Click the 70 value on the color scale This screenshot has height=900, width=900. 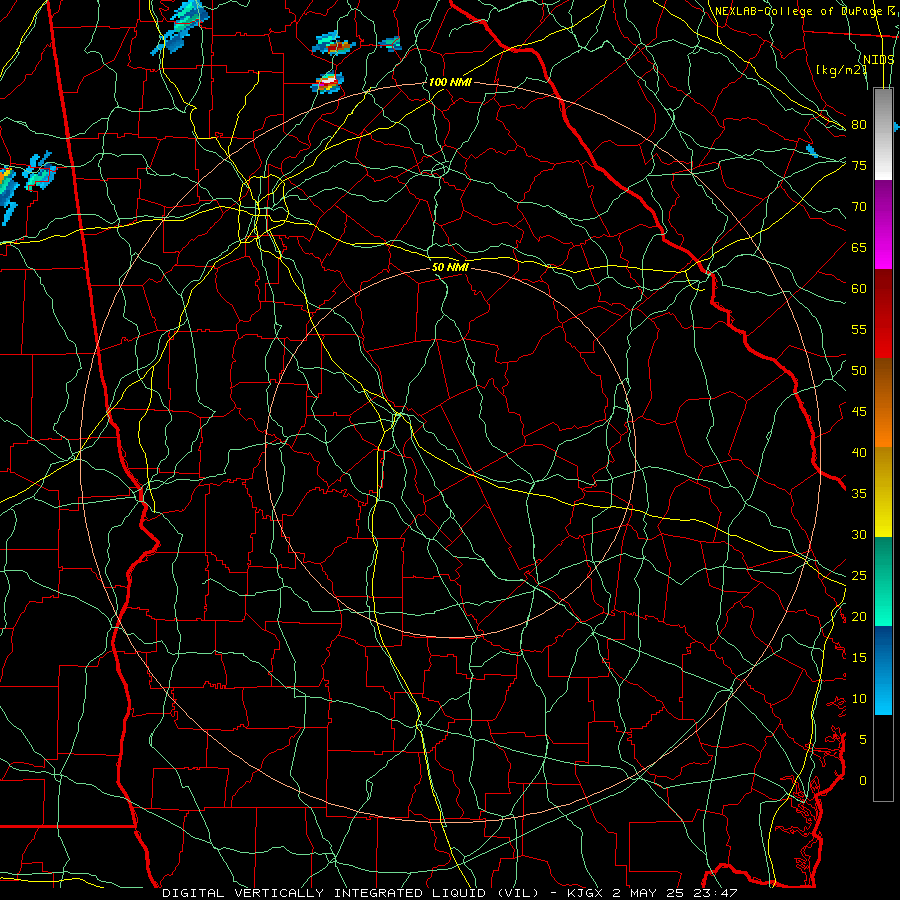(859, 207)
